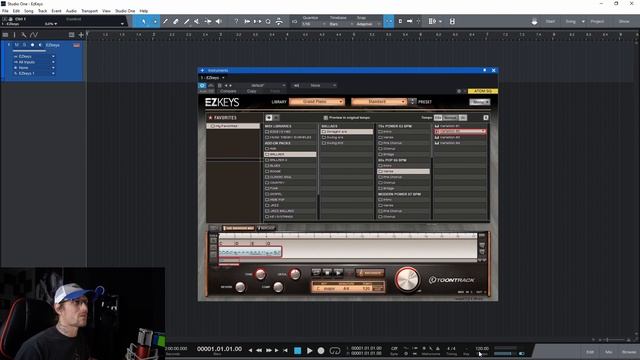Adjust the large EZkeys volume knob
The width and height of the screenshot is (640, 360).
407,280
